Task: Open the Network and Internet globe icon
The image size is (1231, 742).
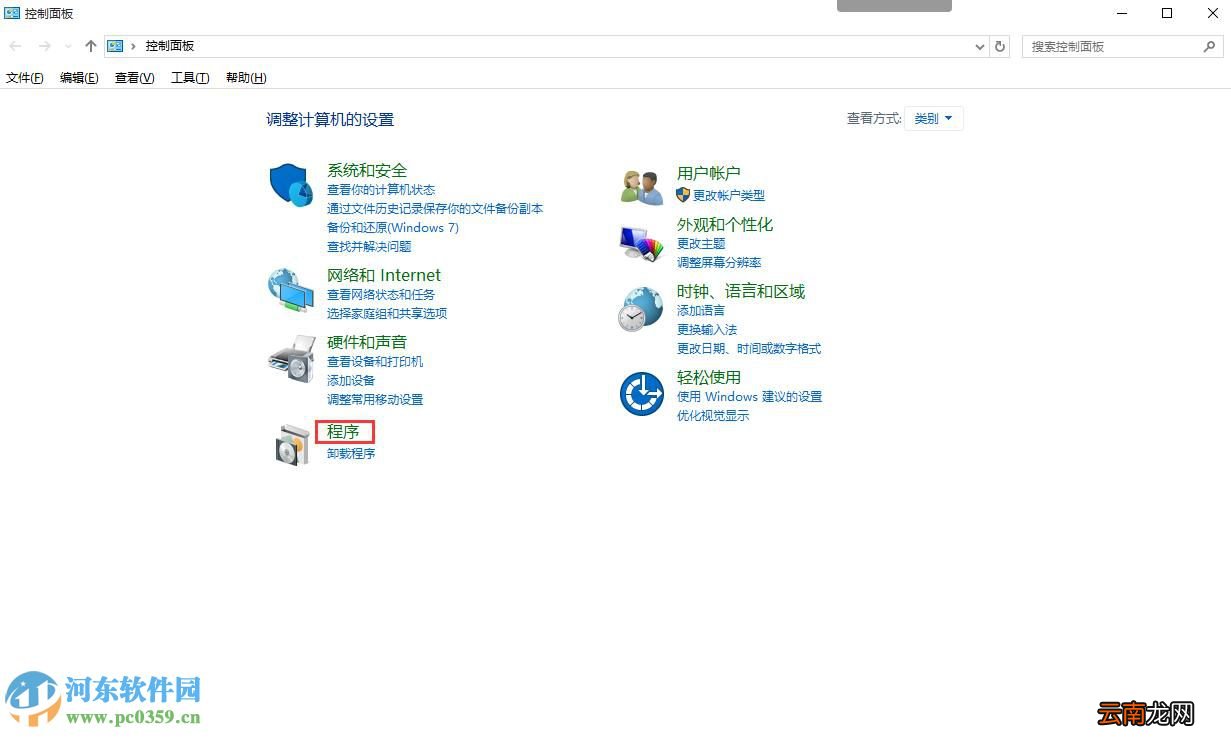Action: click(292, 290)
